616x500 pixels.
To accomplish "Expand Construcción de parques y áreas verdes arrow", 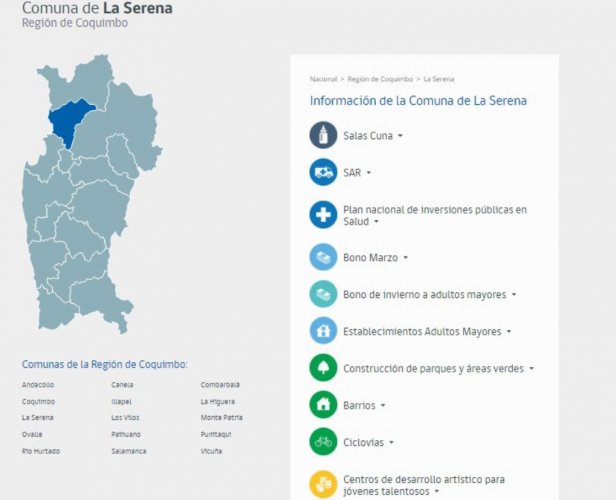I will coord(532,368).
